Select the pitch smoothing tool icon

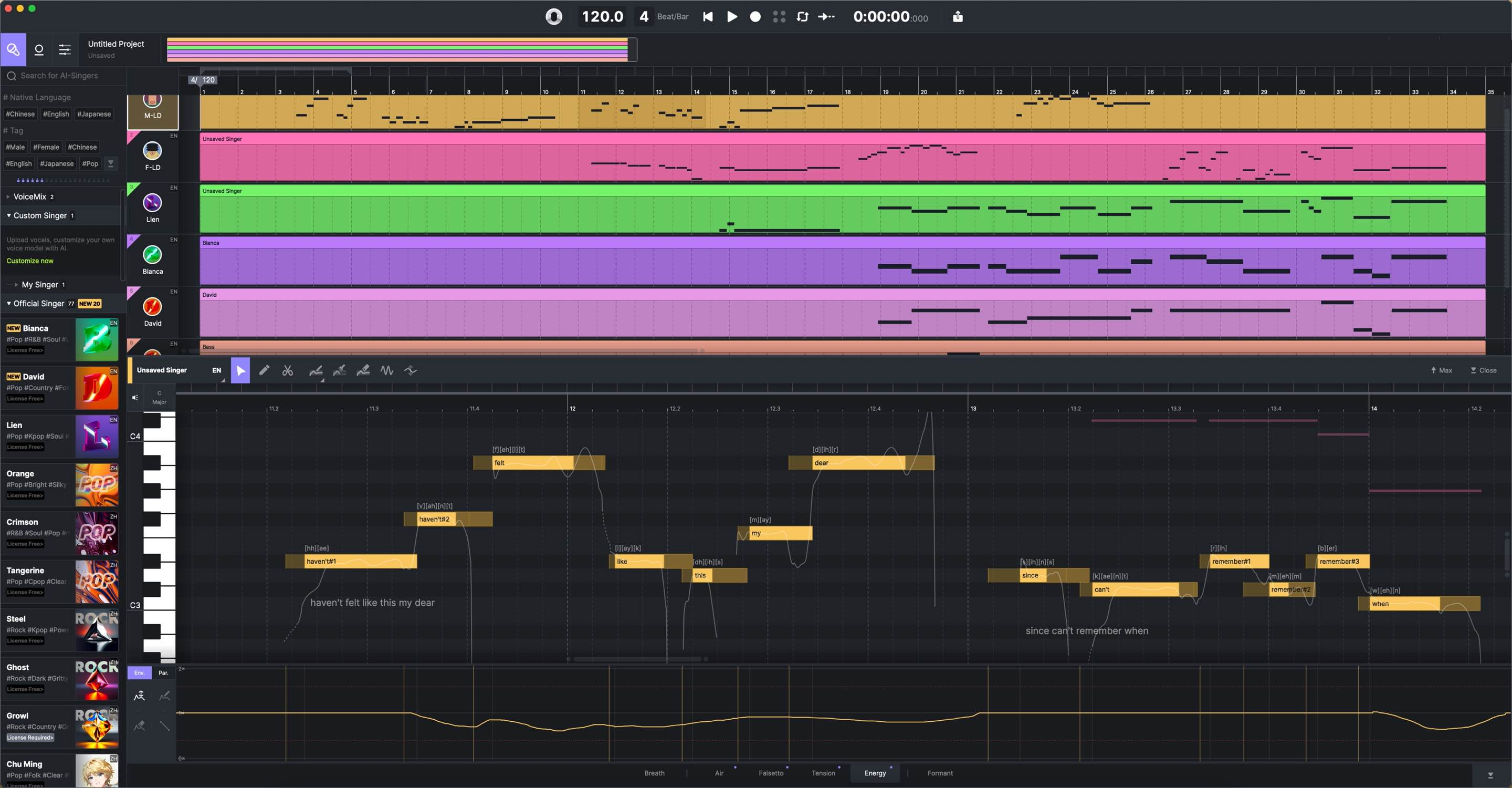[410, 370]
